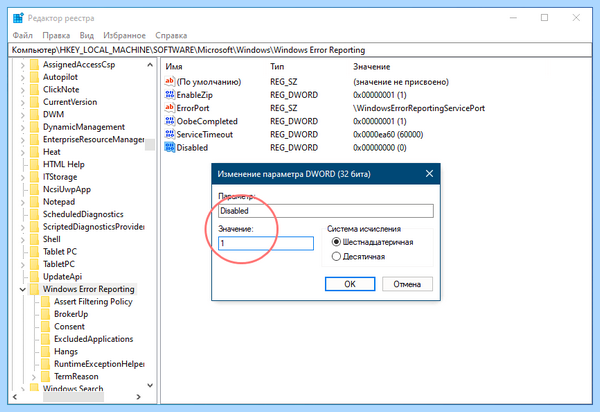The width and height of the screenshot is (600, 412).
Task: Expand the ITStorage tree node
Action: [23, 178]
